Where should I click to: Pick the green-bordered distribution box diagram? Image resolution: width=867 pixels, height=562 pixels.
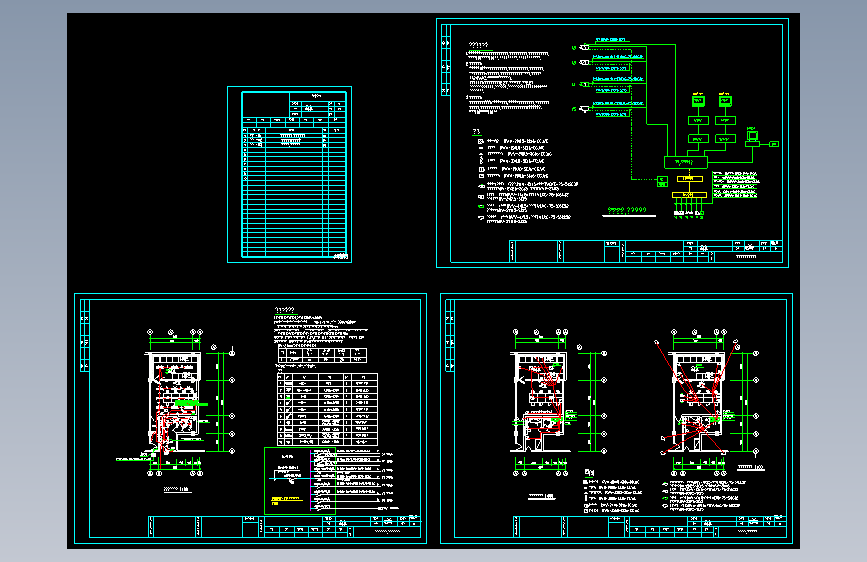click(x=300, y=481)
